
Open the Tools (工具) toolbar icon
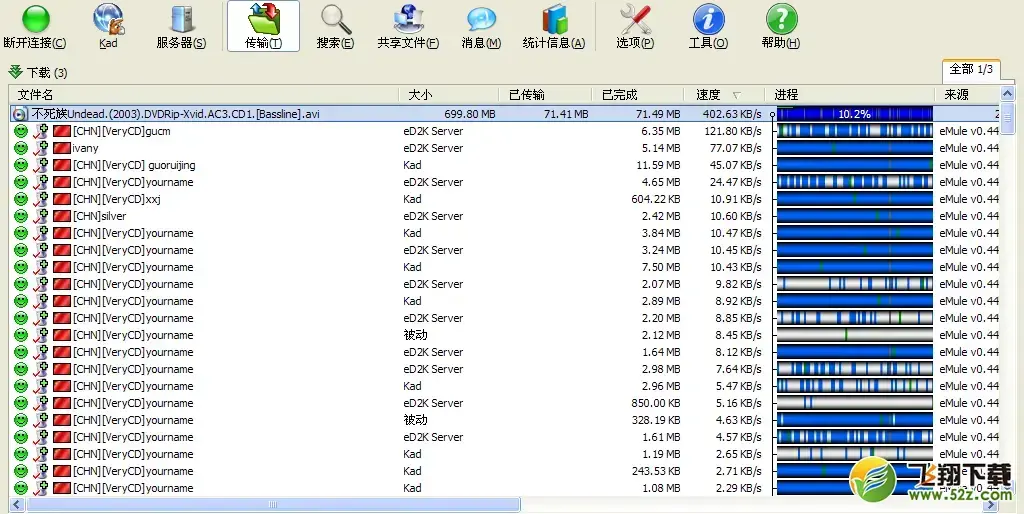[709, 26]
